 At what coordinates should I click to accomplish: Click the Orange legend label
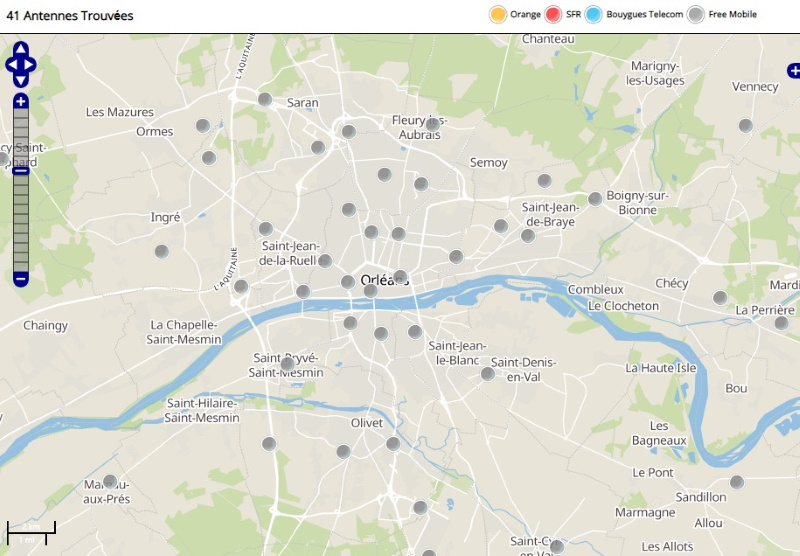(525, 14)
